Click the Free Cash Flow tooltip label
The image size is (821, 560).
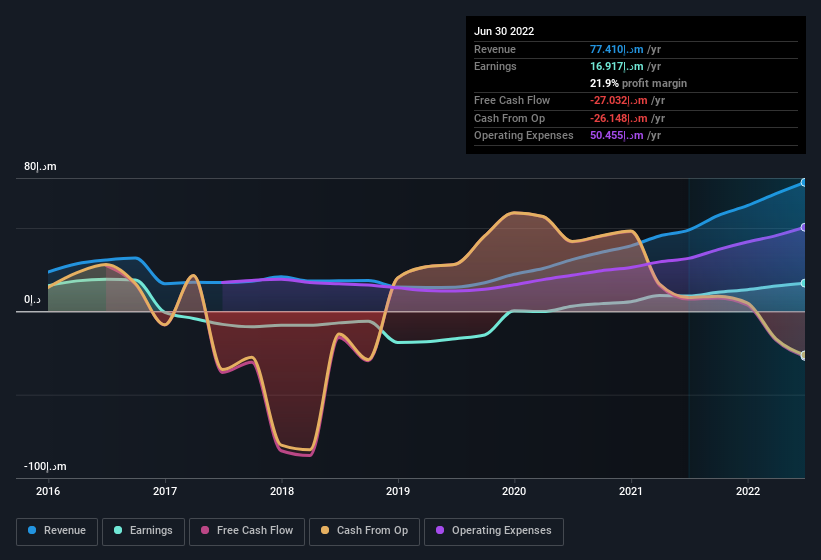point(512,100)
